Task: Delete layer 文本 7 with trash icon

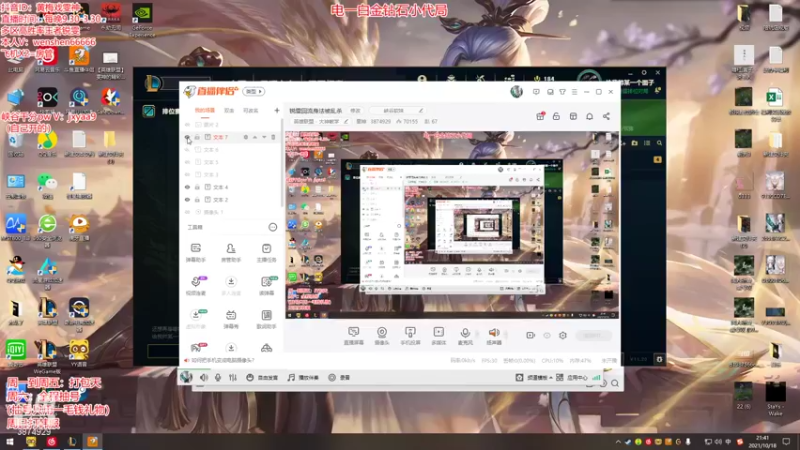Action: click(x=273, y=137)
